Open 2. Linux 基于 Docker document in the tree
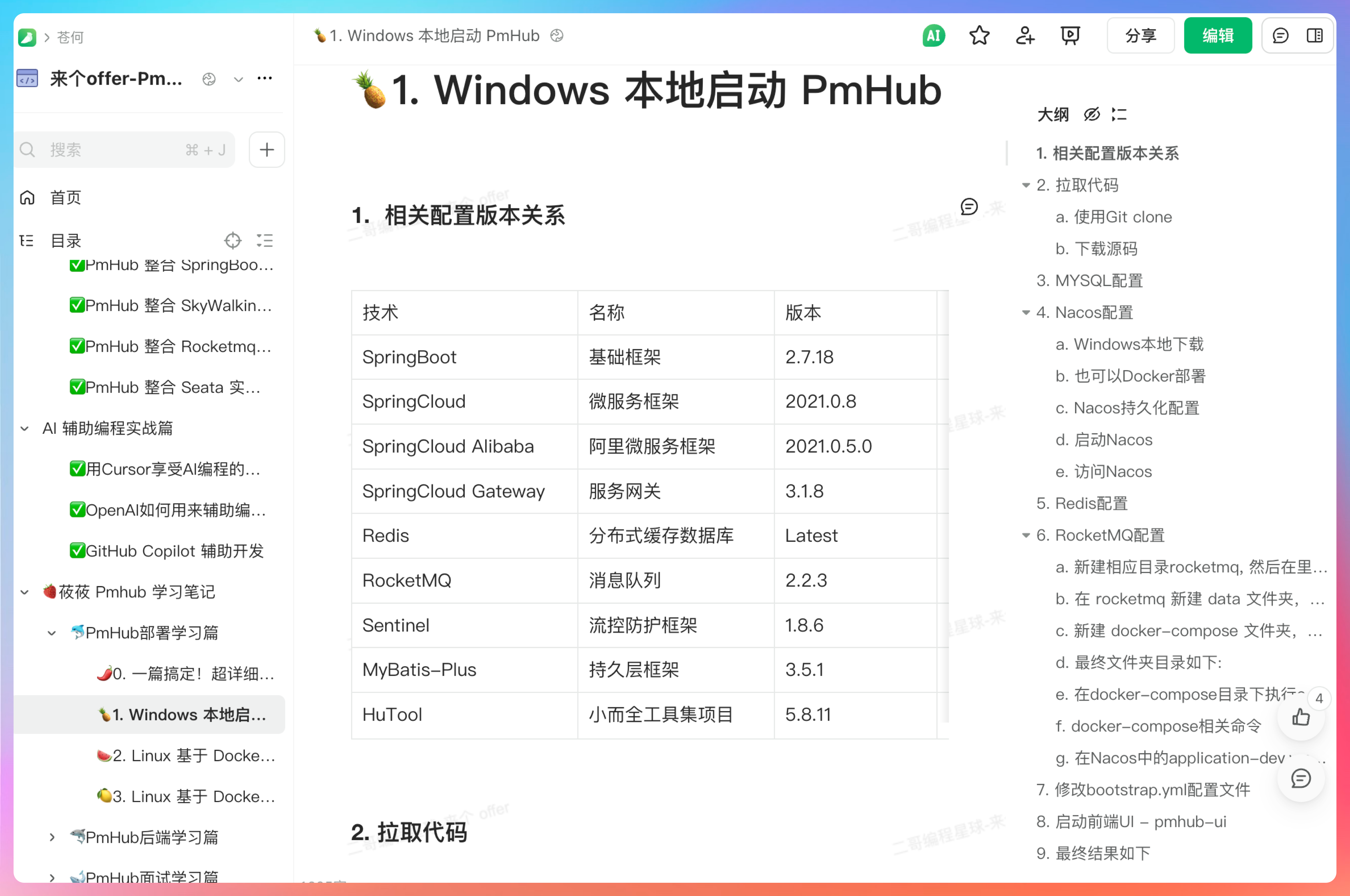1350x896 pixels. point(194,755)
